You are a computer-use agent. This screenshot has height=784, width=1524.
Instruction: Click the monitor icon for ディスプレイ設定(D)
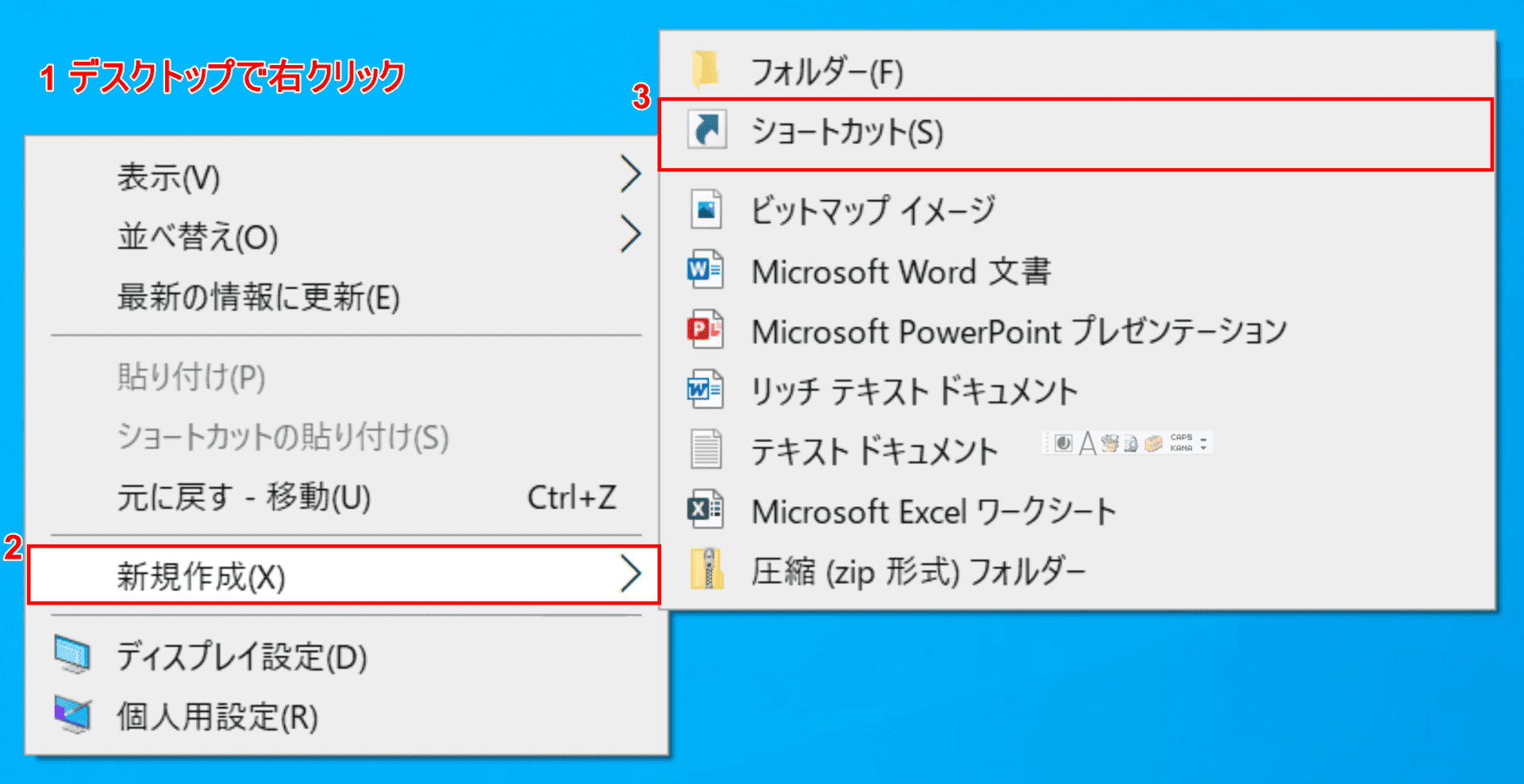(73, 655)
